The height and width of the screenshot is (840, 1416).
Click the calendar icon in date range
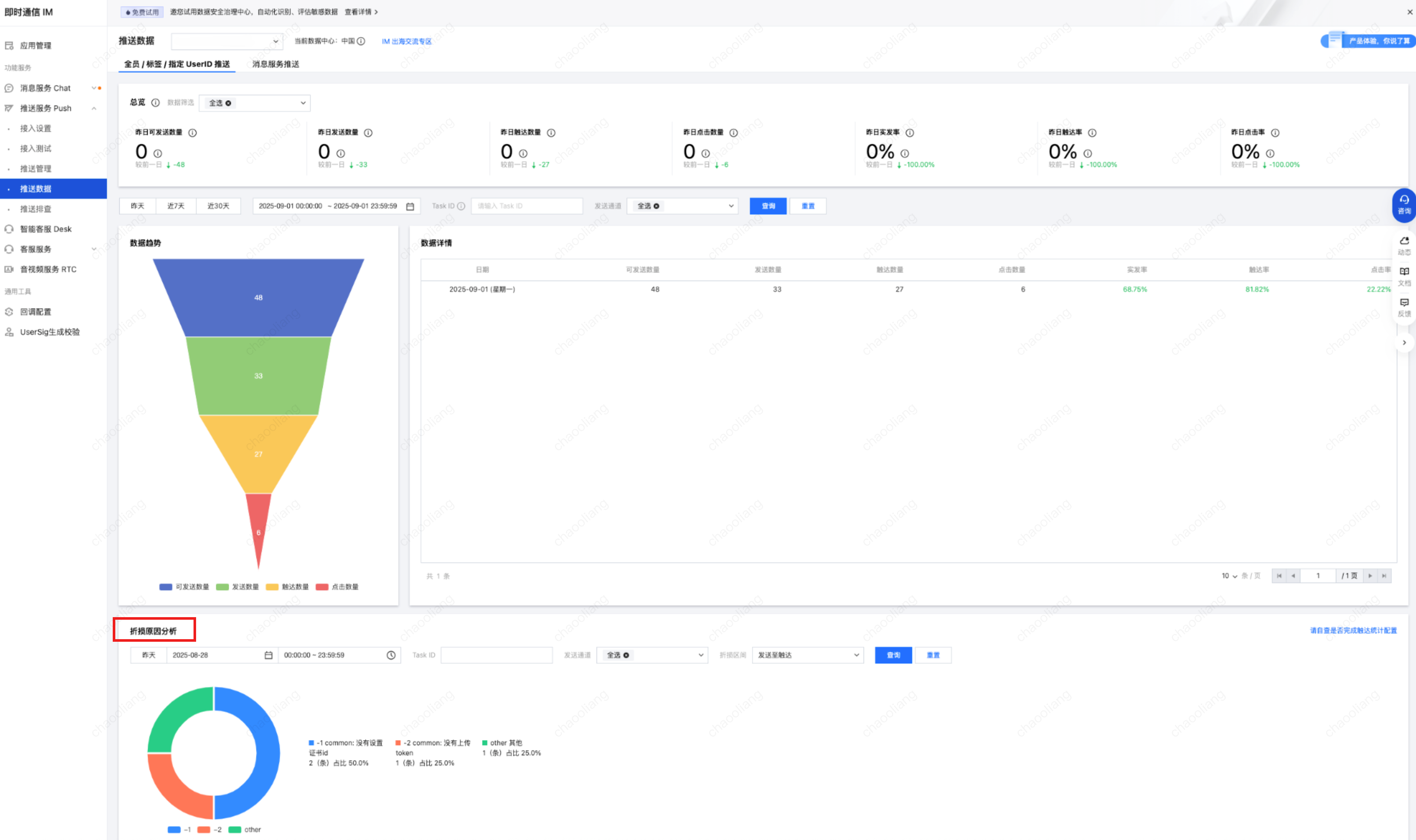pos(410,207)
